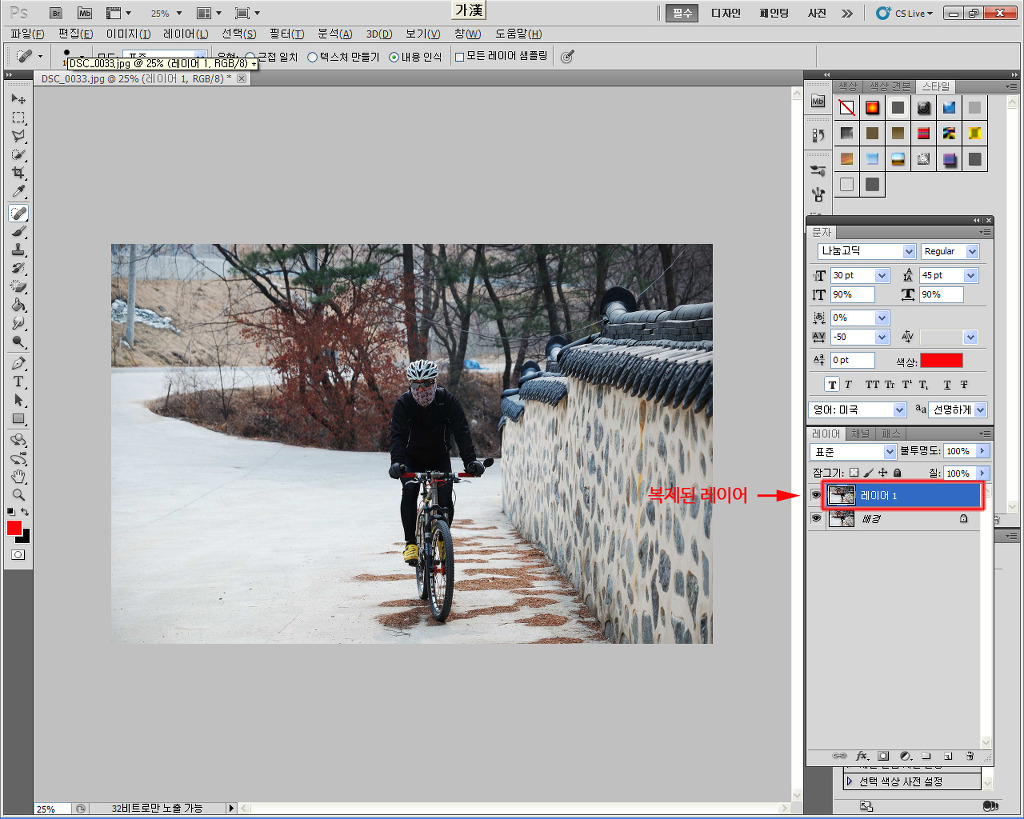Enable 모든 레이어 샘플링 checkbox
This screenshot has height=819, width=1024.
pos(460,57)
